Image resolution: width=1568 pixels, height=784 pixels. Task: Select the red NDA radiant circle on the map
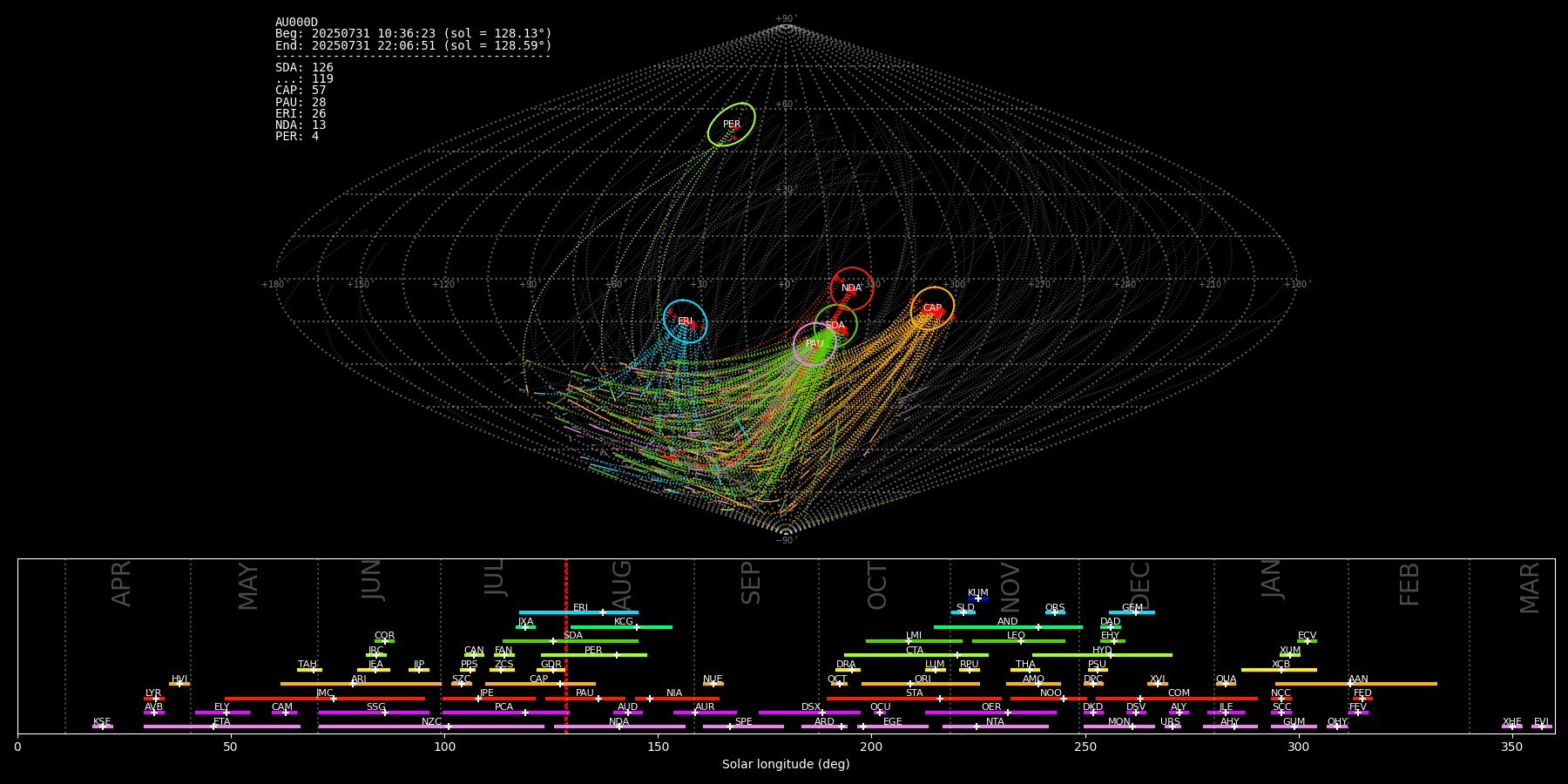(x=852, y=288)
